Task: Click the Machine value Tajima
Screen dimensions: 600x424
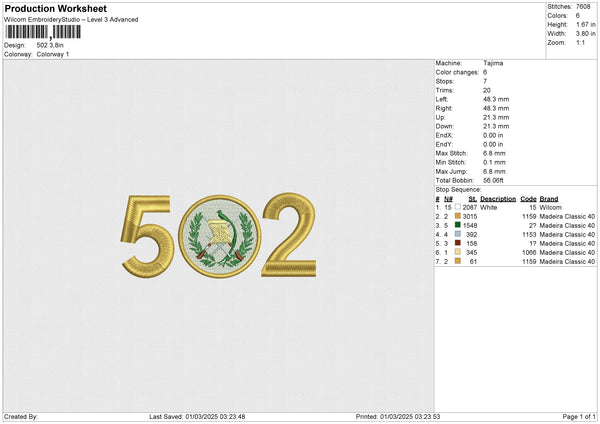Action: click(x=494, y=63)
